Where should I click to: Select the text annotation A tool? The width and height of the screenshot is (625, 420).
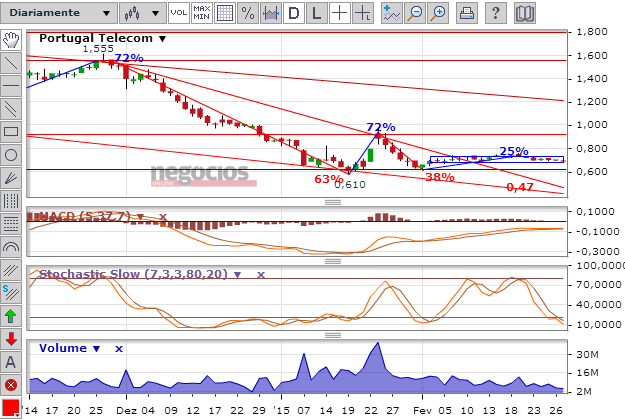coord(11,363)
